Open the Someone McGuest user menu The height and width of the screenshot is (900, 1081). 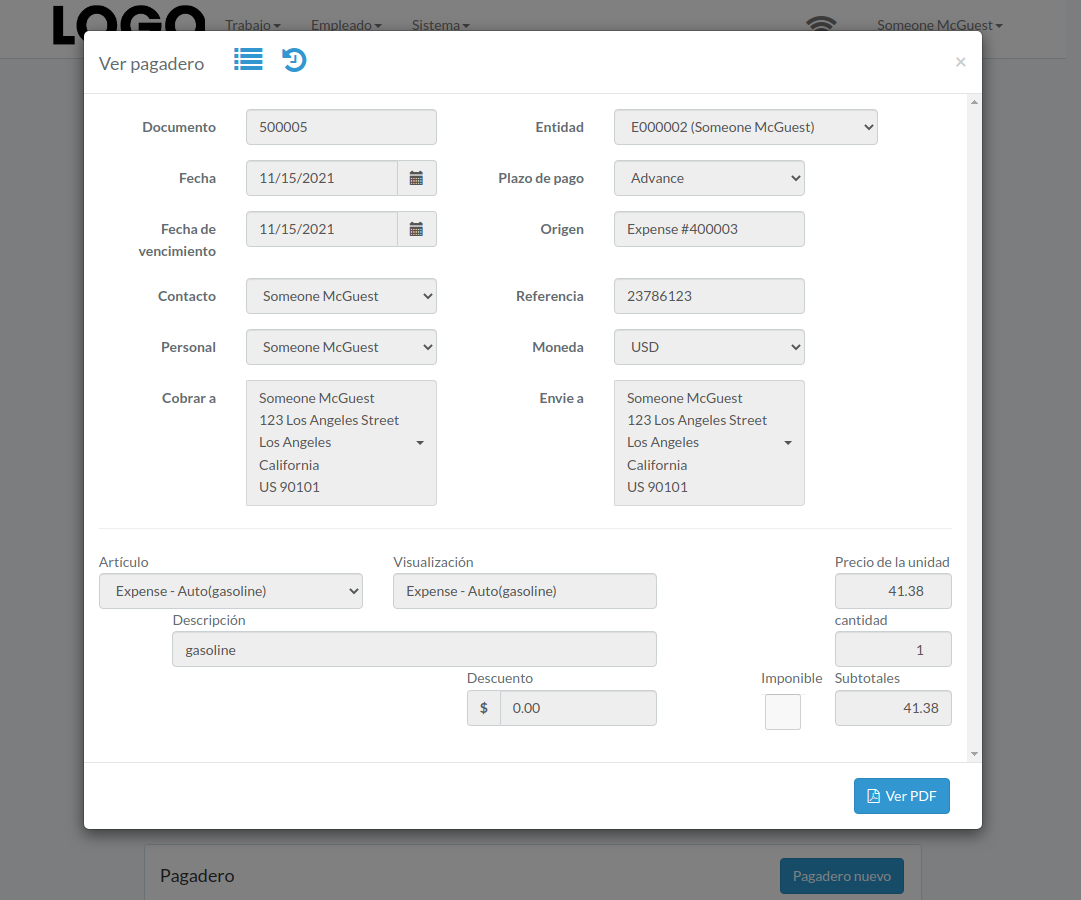click(940, 25)
